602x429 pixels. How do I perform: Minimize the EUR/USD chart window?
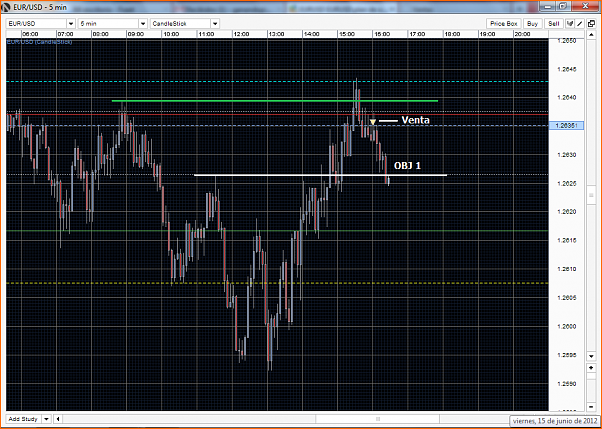(x=548, y=6)
